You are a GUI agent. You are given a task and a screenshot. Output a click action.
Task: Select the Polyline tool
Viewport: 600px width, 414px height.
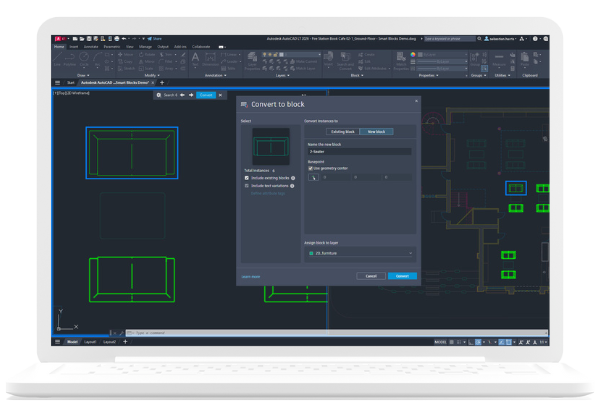tap(70, 59)
